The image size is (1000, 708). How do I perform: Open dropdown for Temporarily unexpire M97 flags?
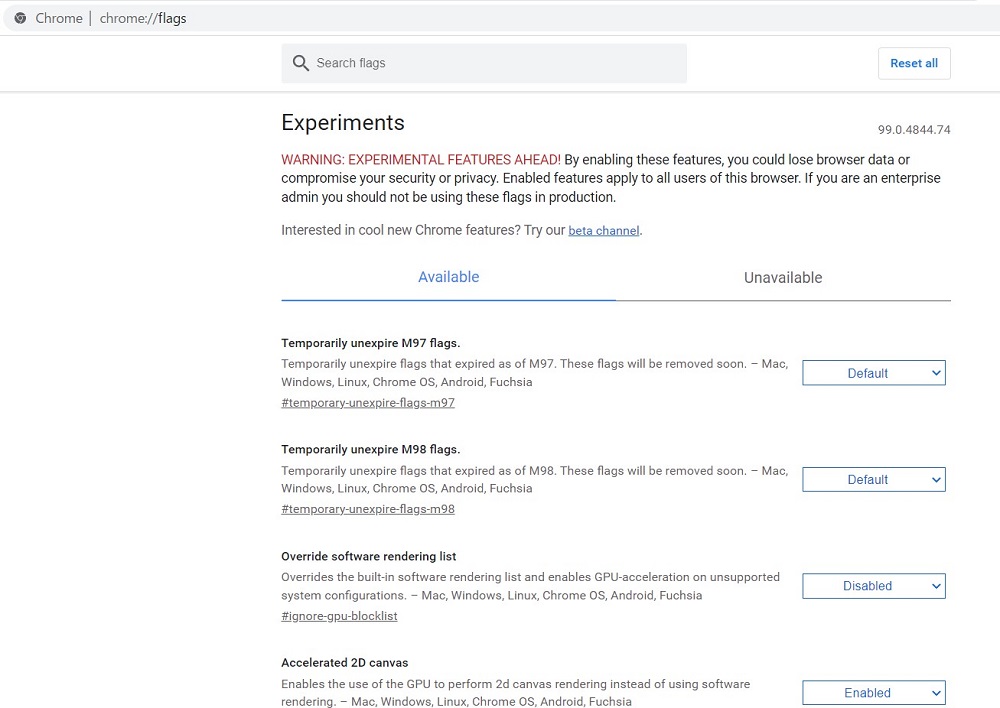(x=874, y=373)
